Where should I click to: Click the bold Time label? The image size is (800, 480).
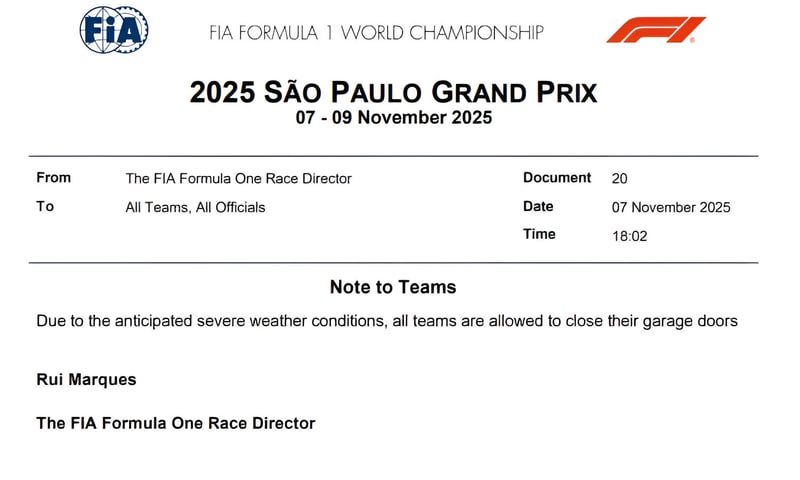point(540,234)
